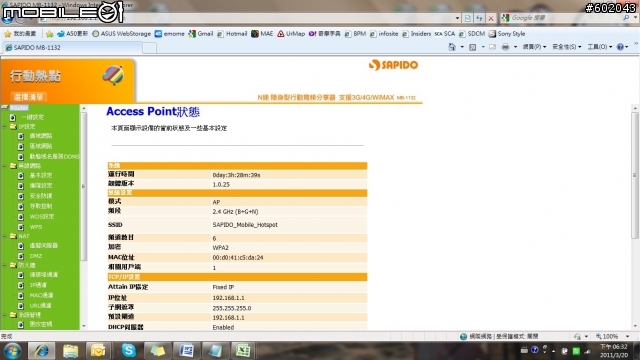Click the add-to-favorites-bar star icon

tap(49, 34)
